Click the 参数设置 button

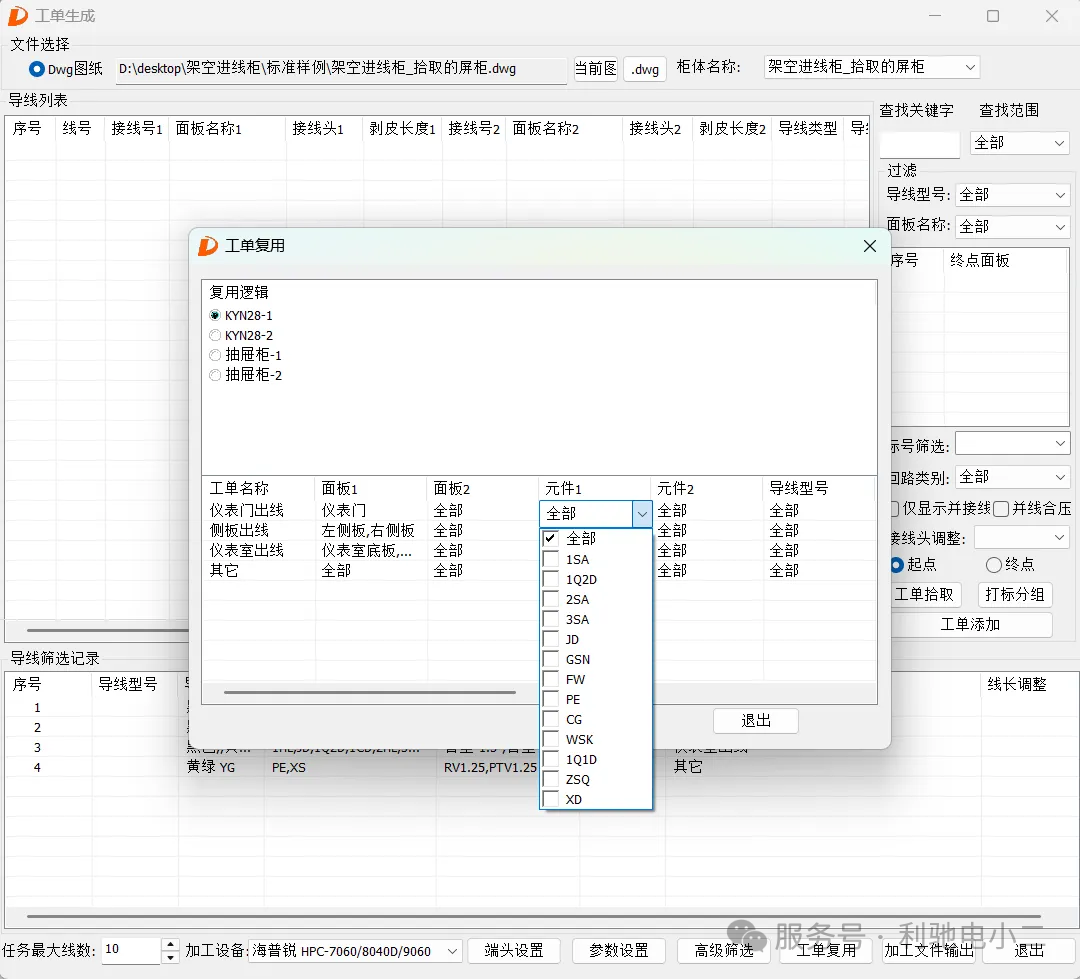[619, 951]
